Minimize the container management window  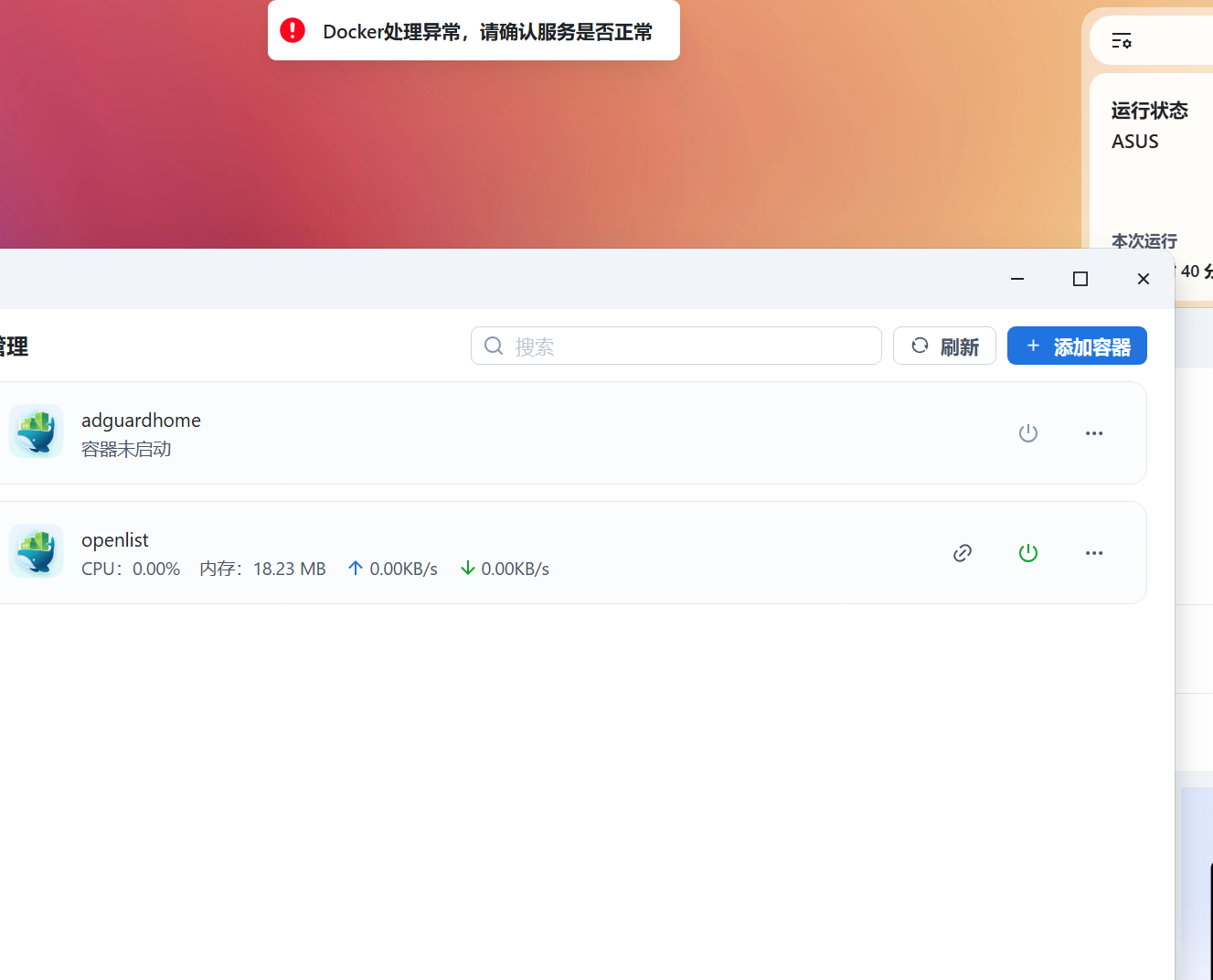coord(1017,279)
